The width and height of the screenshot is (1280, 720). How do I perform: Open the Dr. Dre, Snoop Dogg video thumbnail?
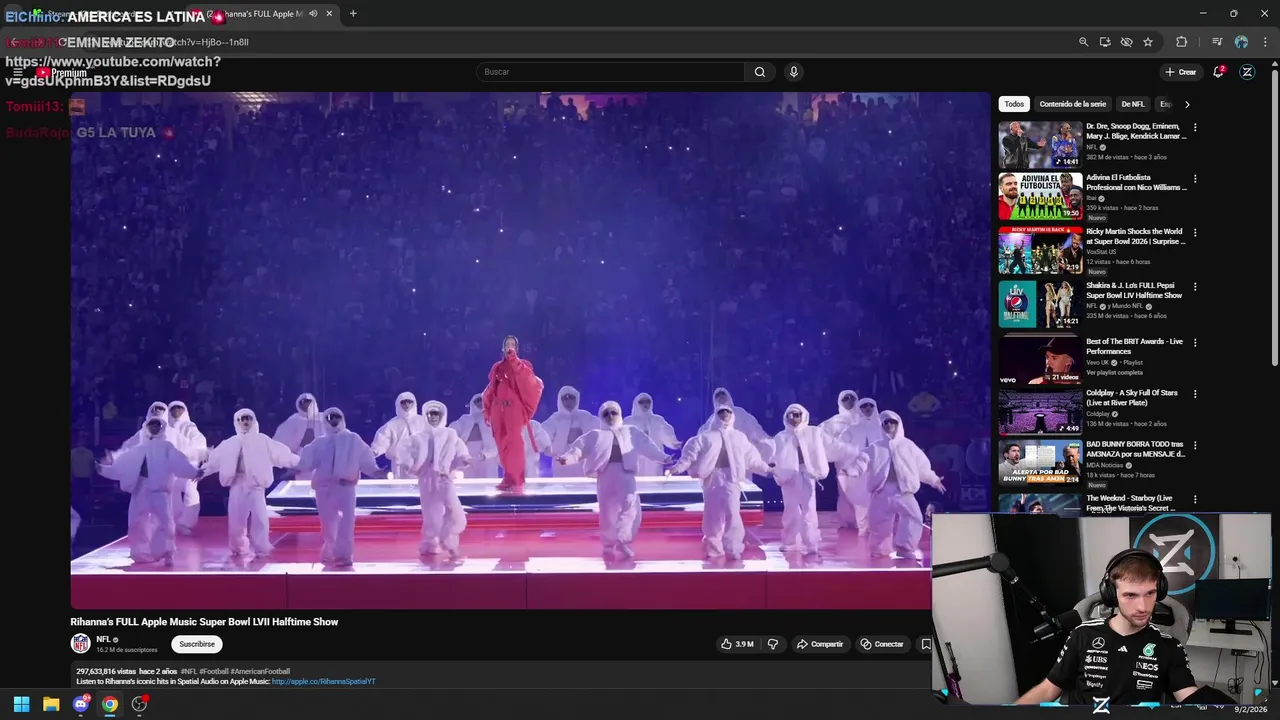[1040, 145]
